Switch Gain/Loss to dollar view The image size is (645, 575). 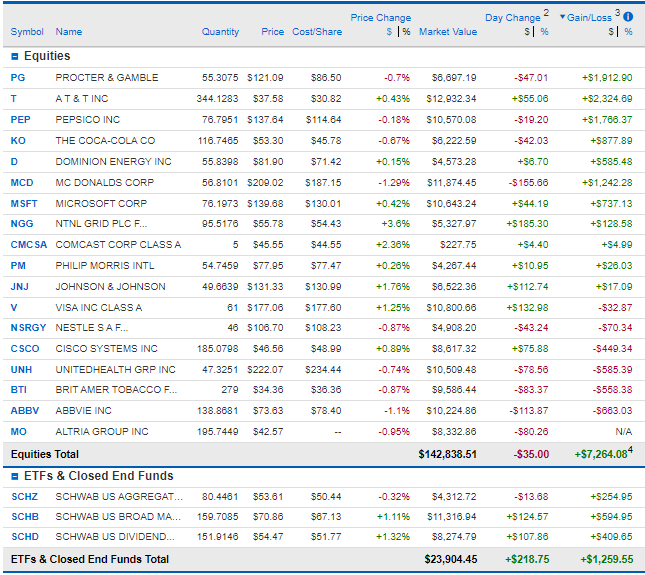(611, 32)
